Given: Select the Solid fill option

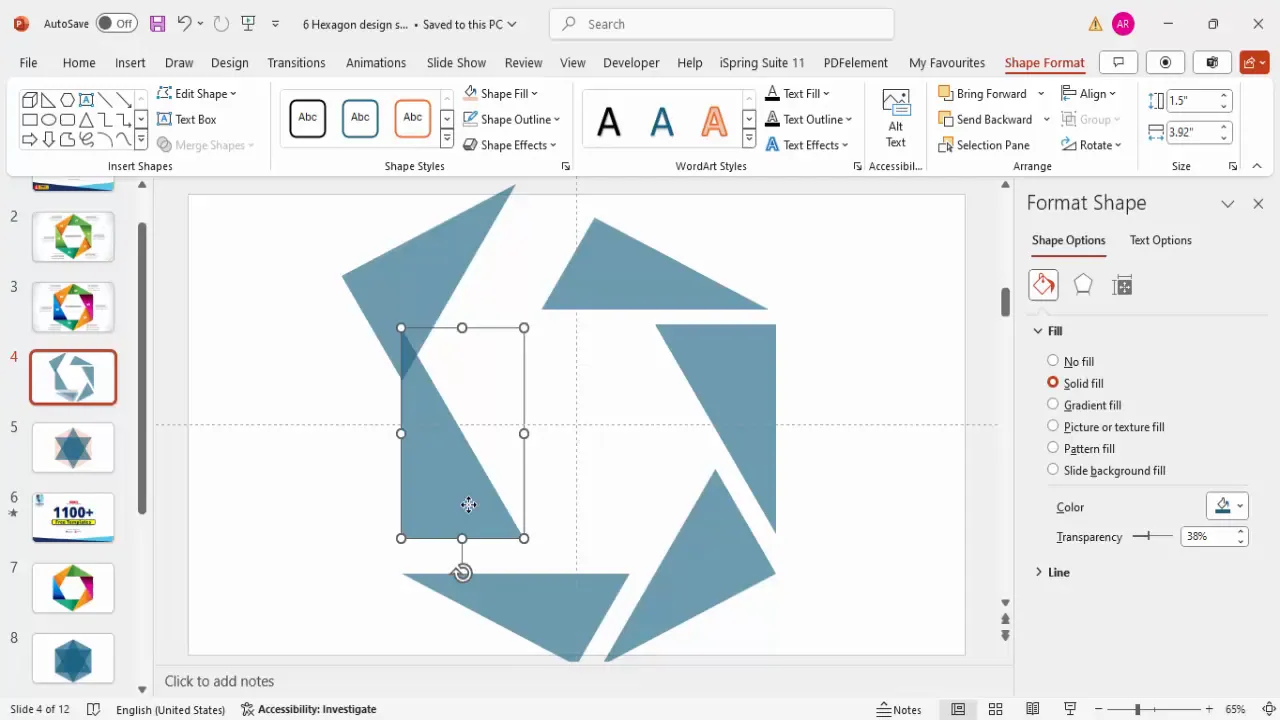Looking at the screenshot, I should coord(1075,383).
